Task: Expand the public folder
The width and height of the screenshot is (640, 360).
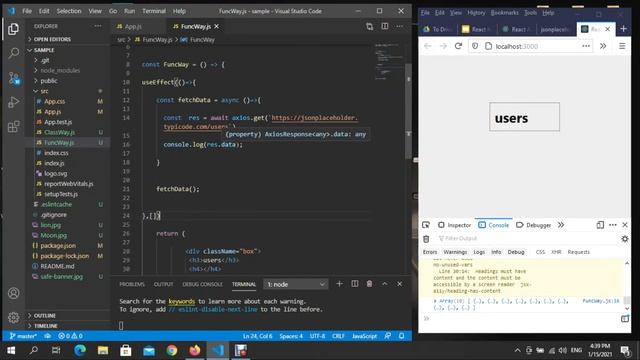Action: pos(68,81)
